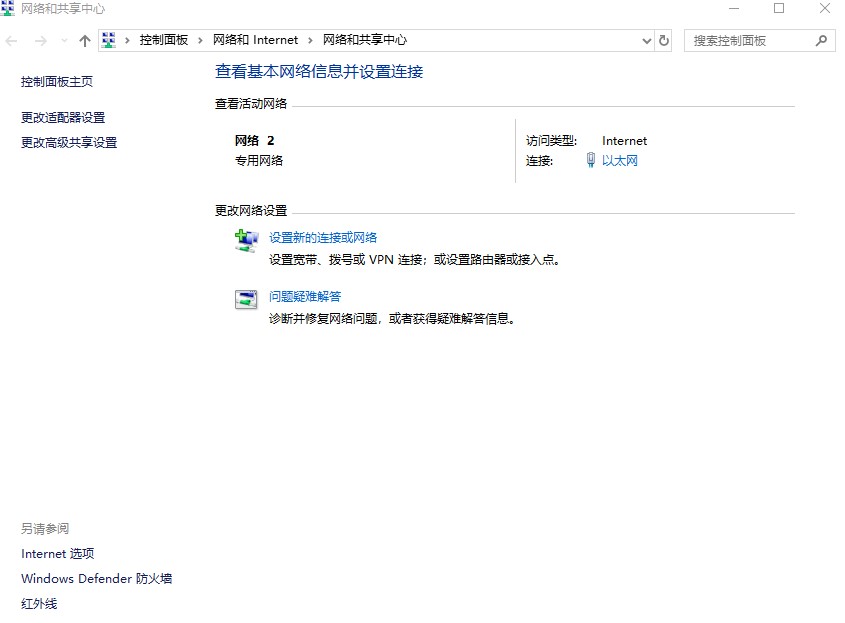Open 设置新的连接或网络 link
The height and width of the screenshot is (623, 845).
pyautogui.click(x=323, y=238)
